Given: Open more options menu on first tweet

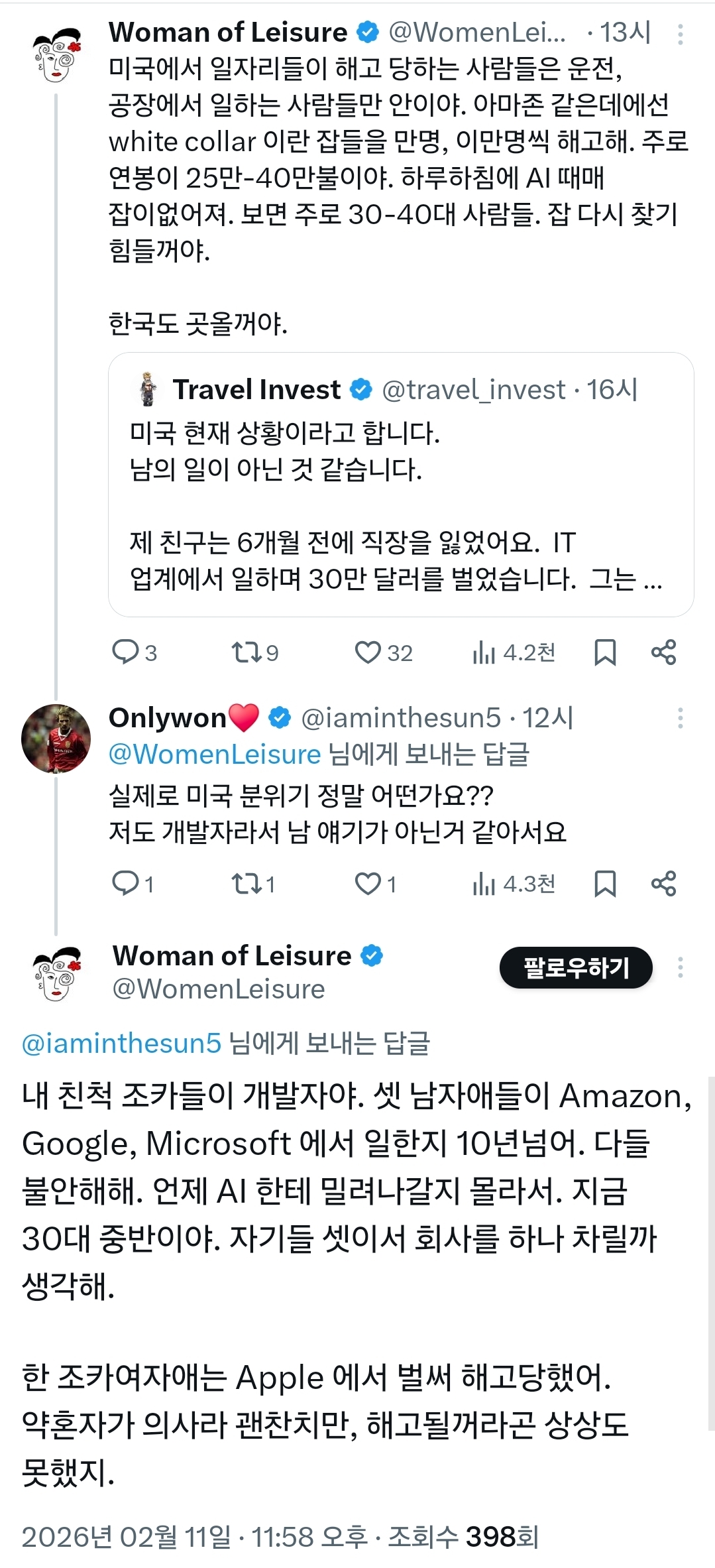Looking at the screenshot, I should tap(680, 34).
